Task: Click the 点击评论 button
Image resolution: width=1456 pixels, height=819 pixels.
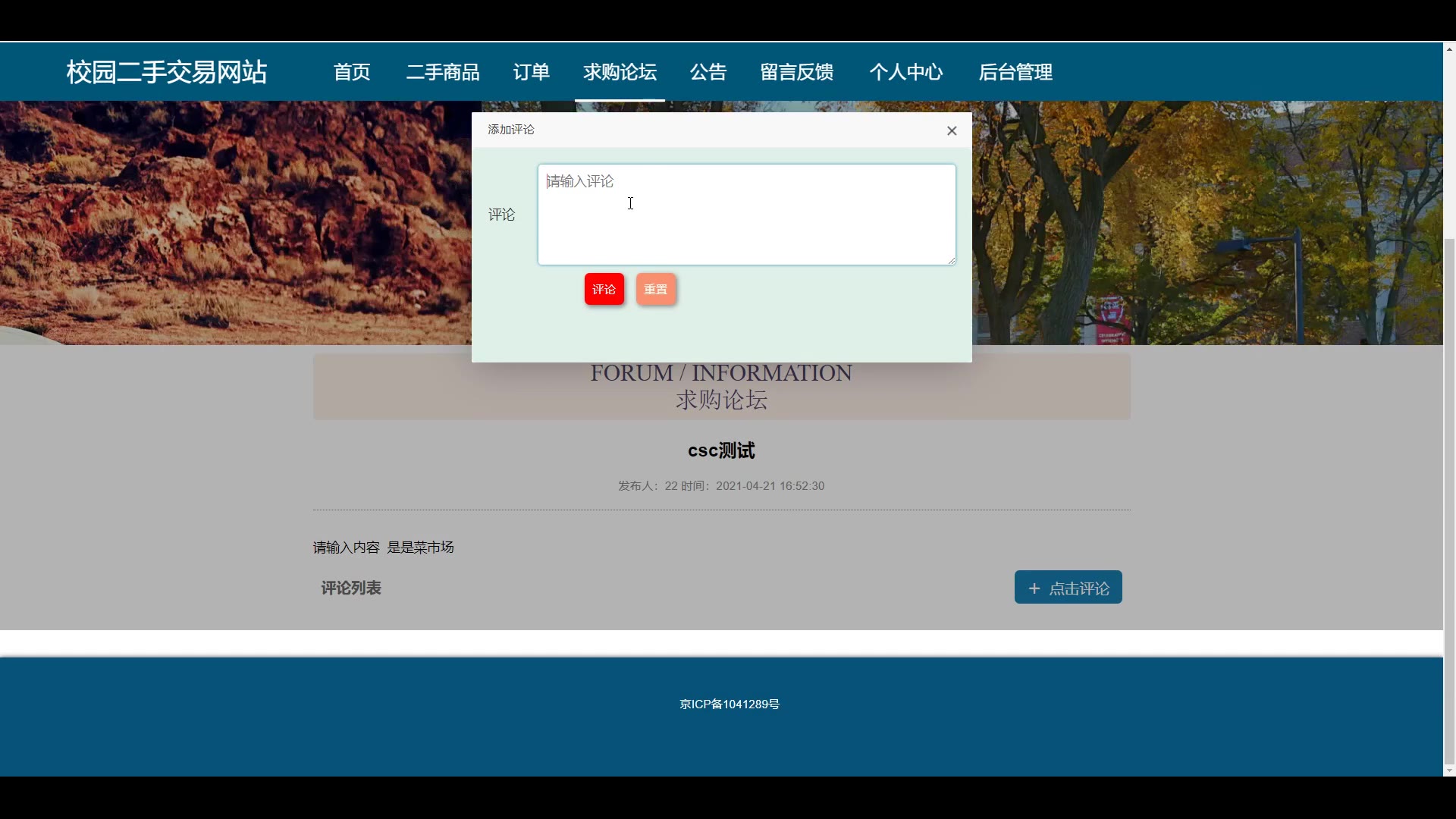Action: tap(1068, 588)
